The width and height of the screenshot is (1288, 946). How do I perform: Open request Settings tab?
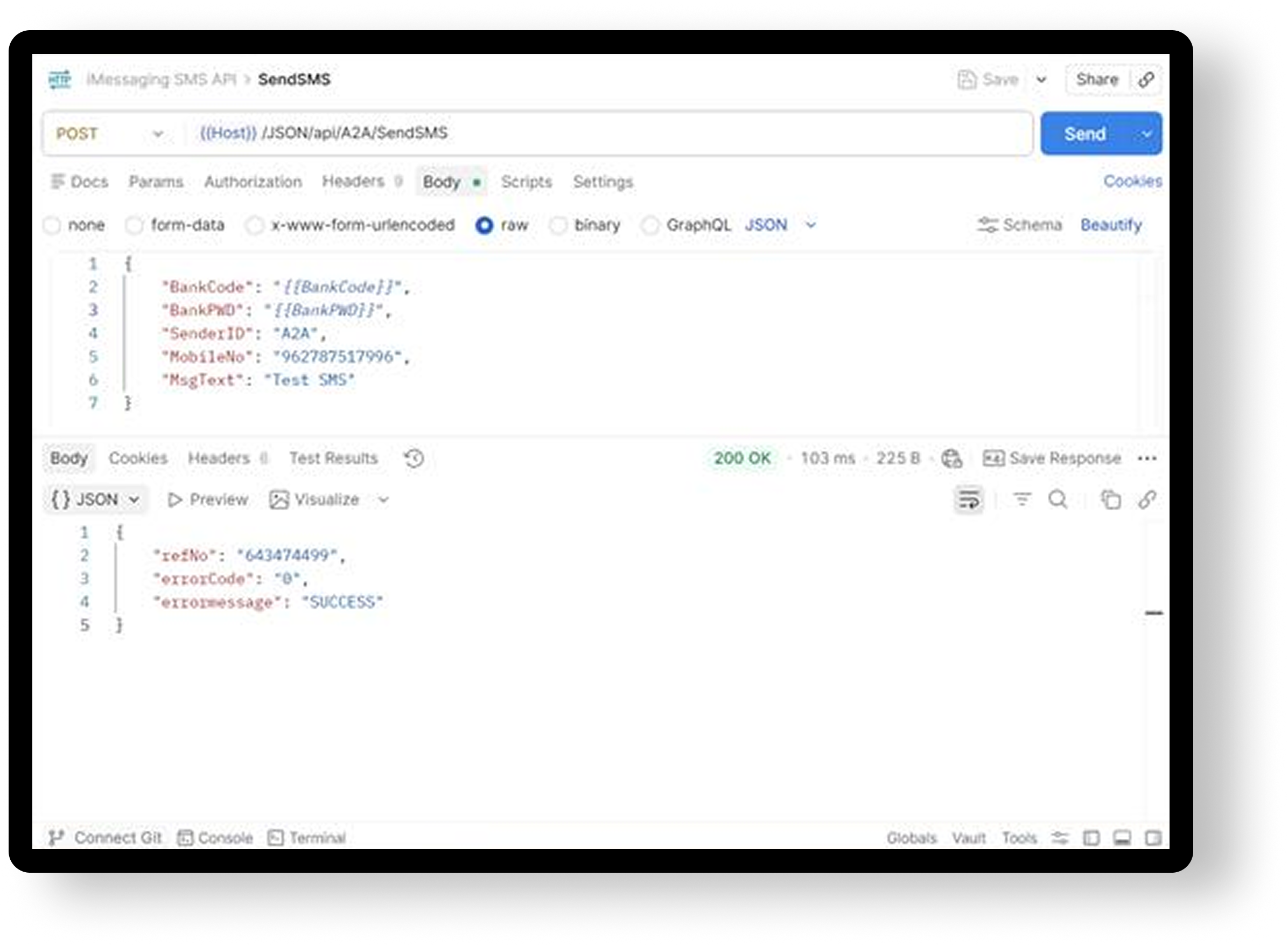[x=603, y=182]
